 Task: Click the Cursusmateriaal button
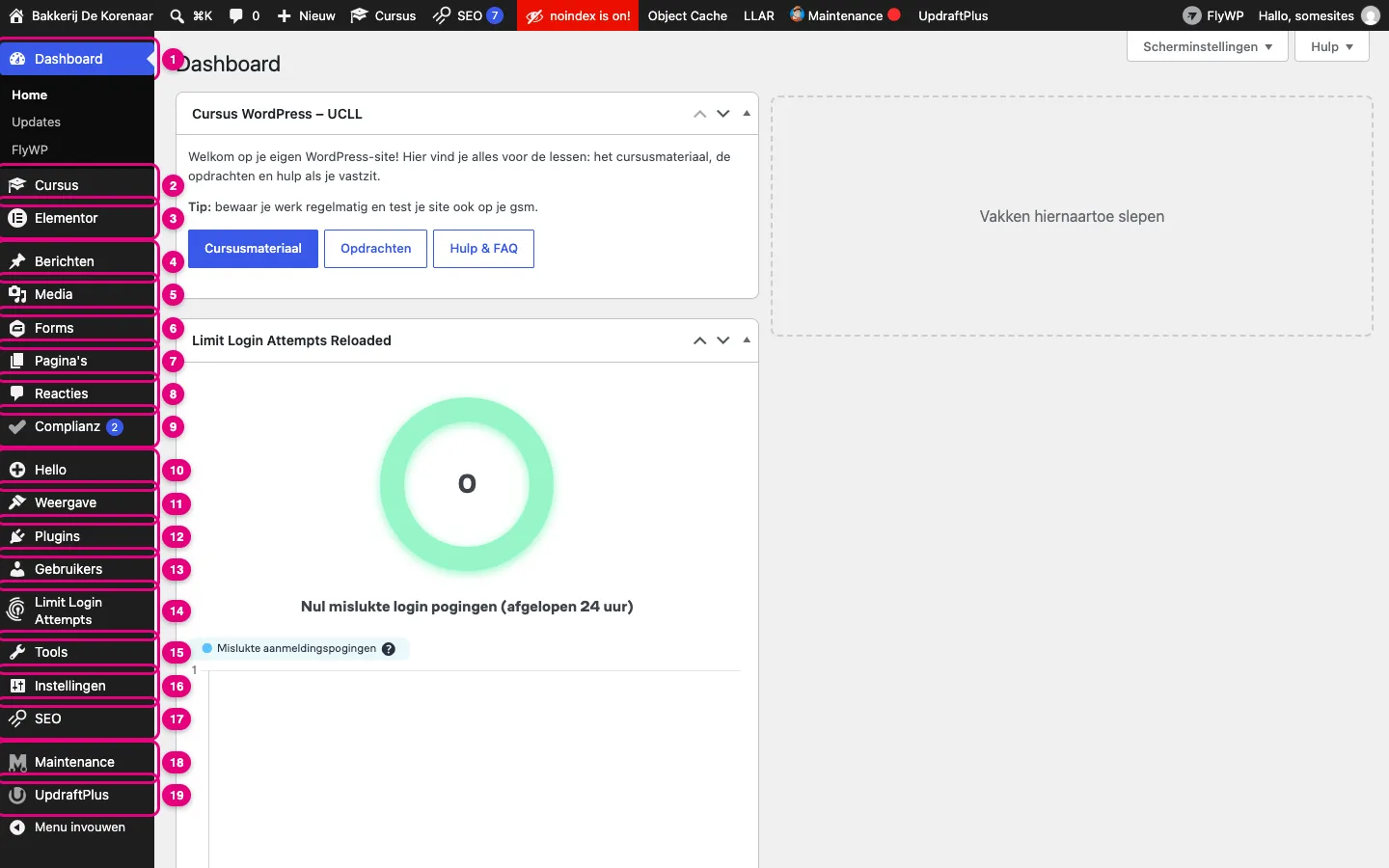pos(253,249)
